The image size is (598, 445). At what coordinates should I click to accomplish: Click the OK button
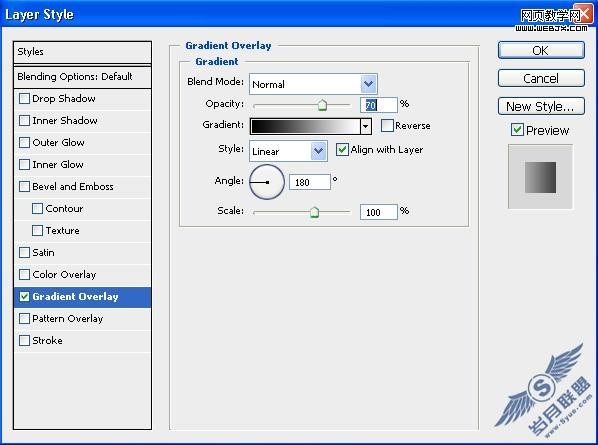point(541,50)
